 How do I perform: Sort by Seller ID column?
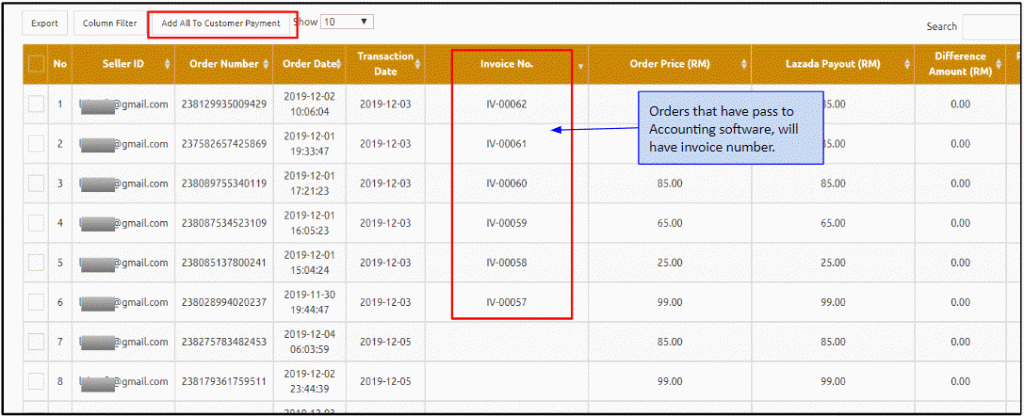(x=123, y=64)
